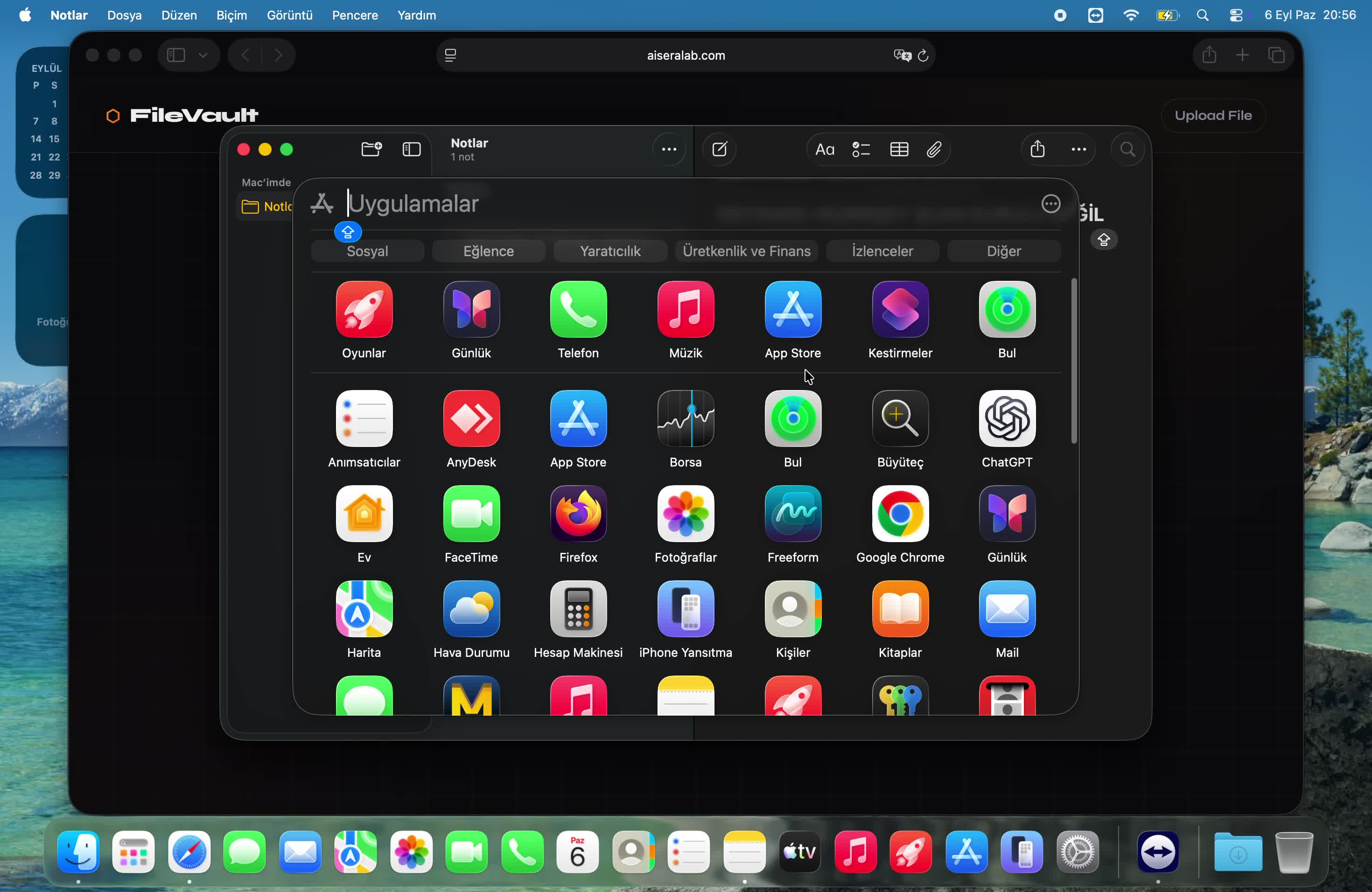The height and width of the screenshot is (892, 1372).
Task: Open notes list more options menu
Action: pyautogui.click(x=669, y=150)
